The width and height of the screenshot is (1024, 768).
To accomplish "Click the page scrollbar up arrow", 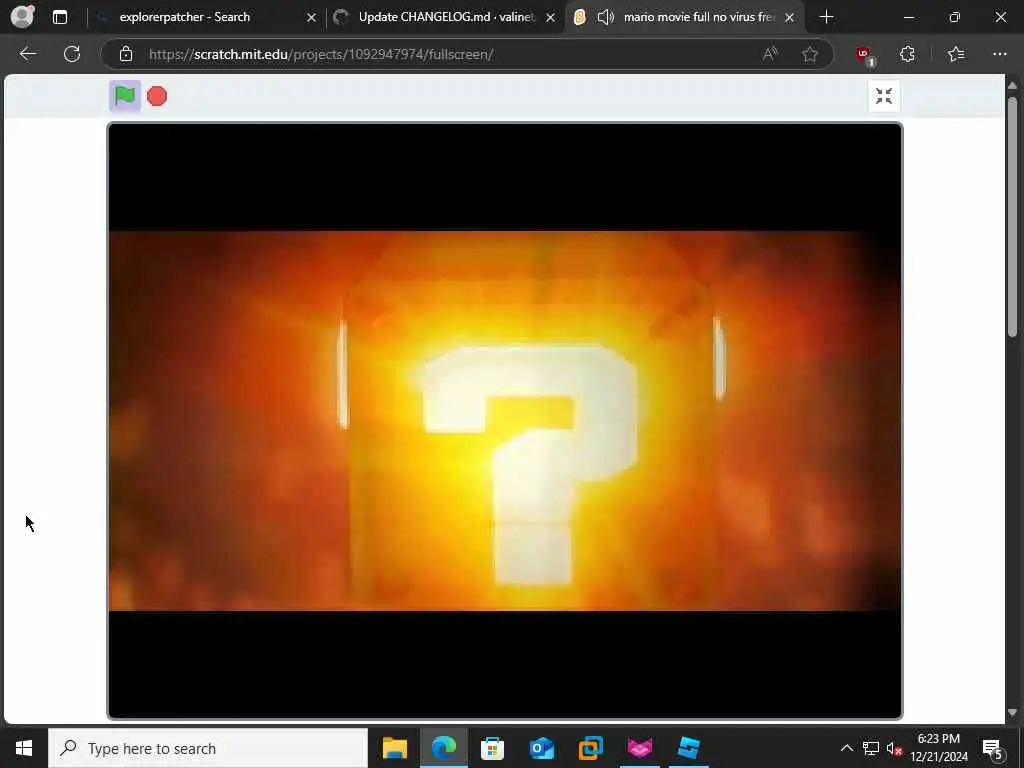I will [x=1012, y=85].
